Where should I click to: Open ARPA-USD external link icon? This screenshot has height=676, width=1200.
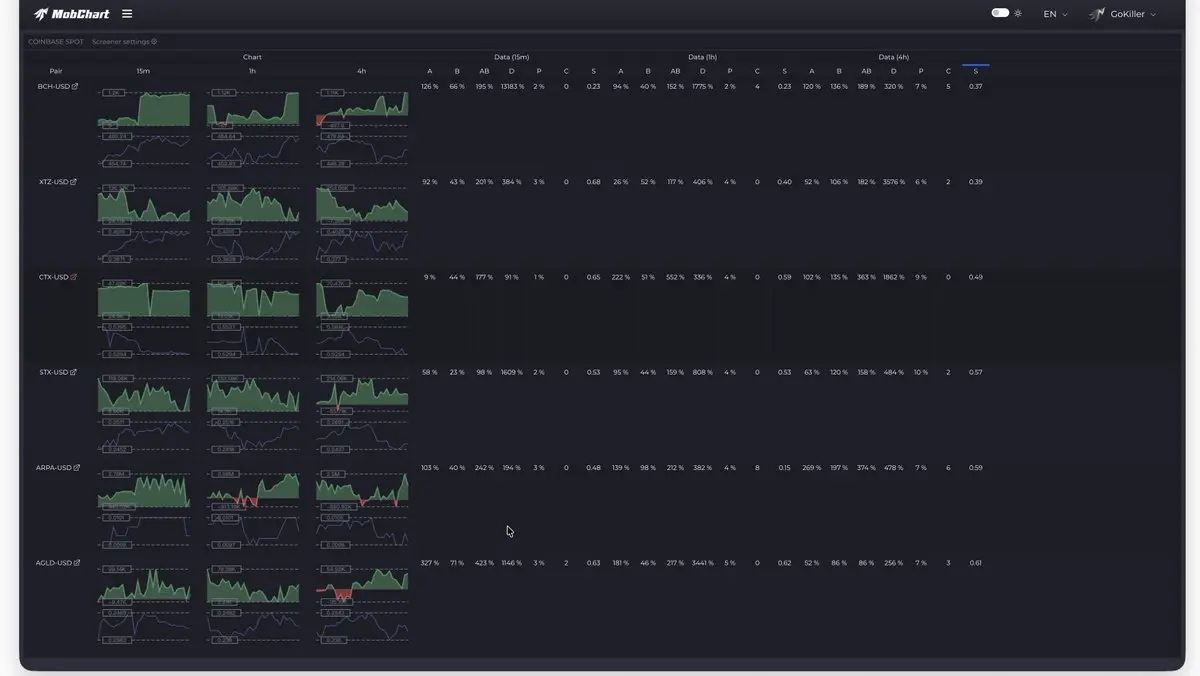(76, 468)
